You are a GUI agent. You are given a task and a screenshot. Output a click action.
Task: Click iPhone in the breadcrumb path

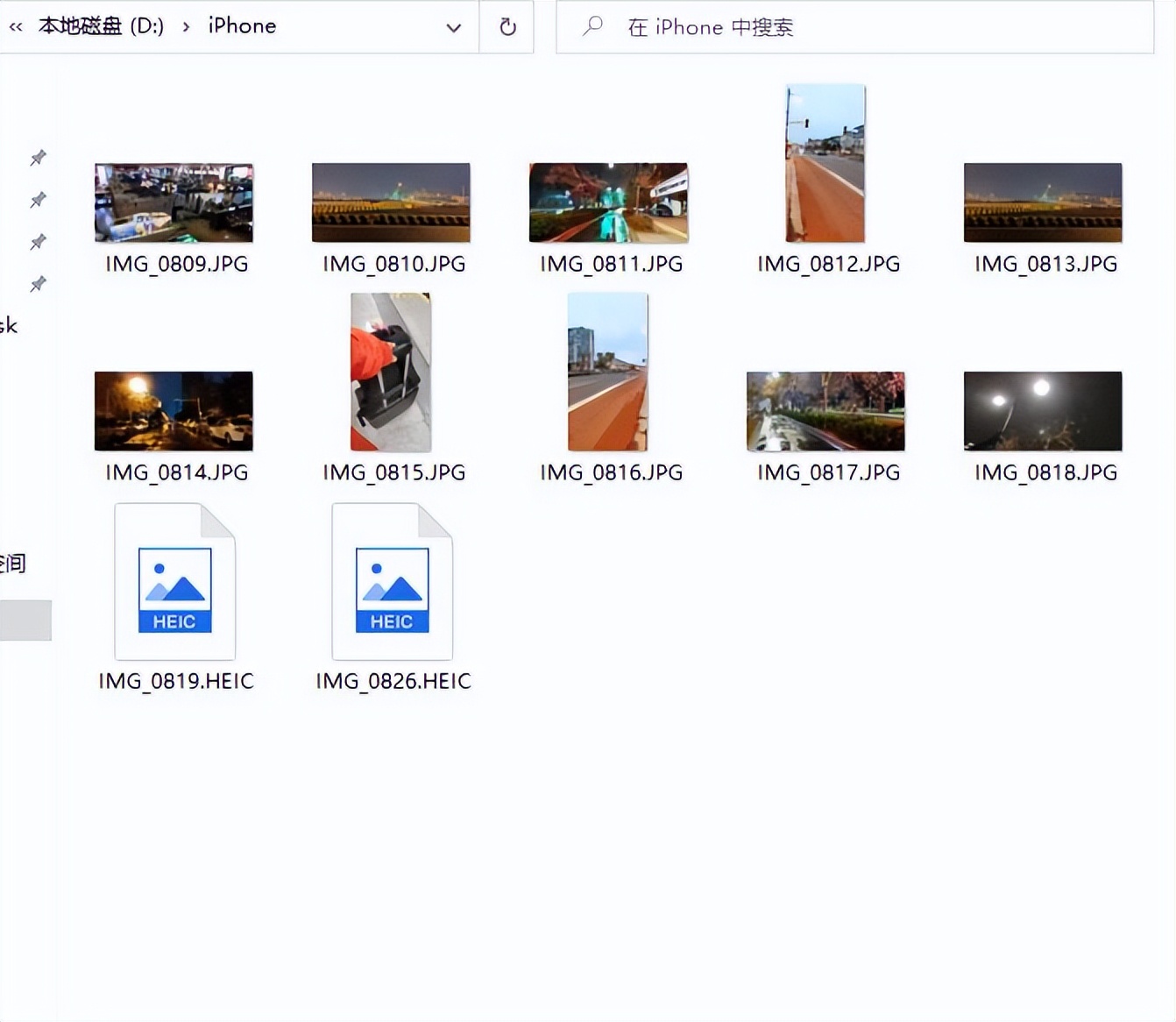pos(241,26)
